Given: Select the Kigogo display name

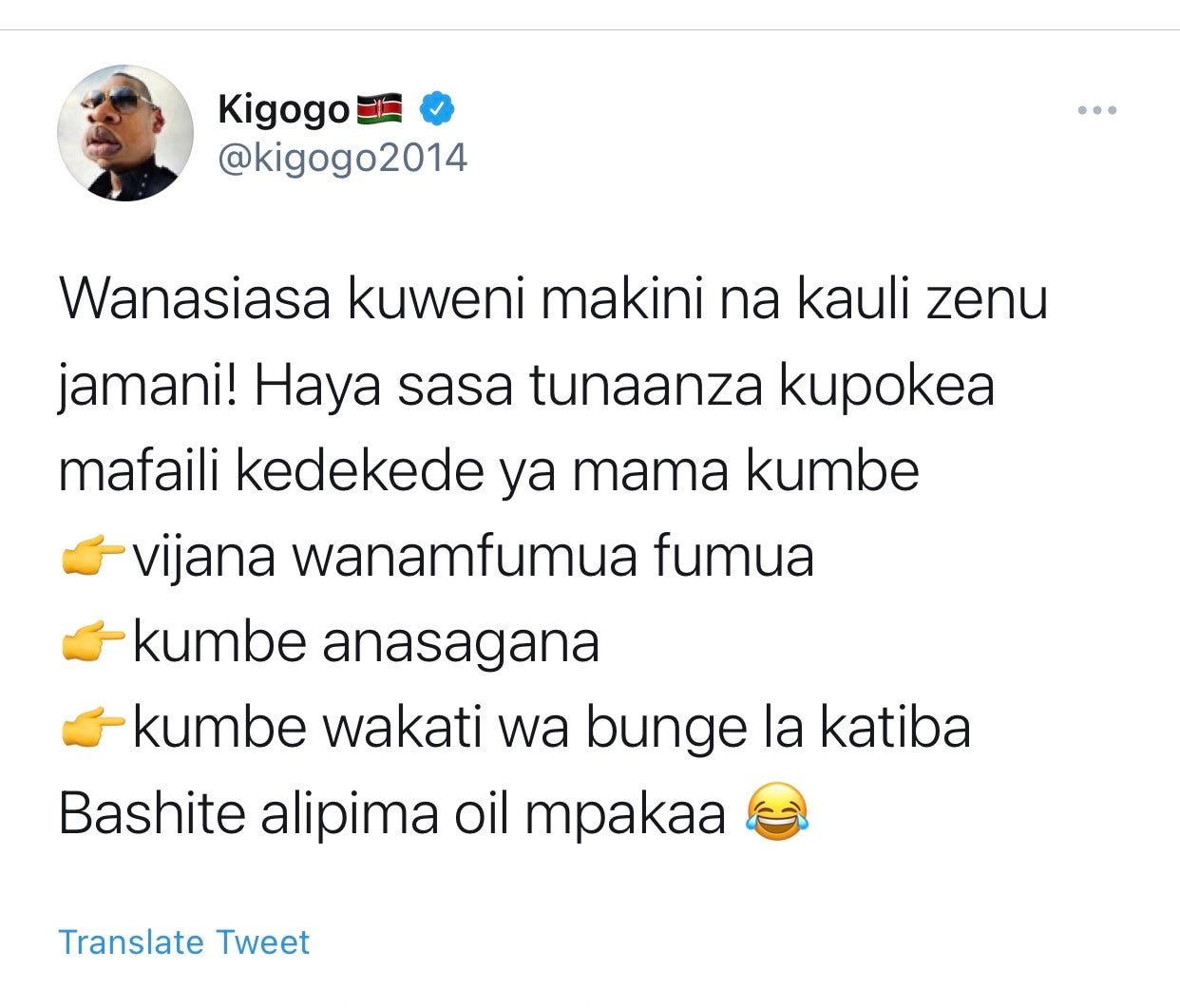Looking at the screenshot, I should [284, 110].
